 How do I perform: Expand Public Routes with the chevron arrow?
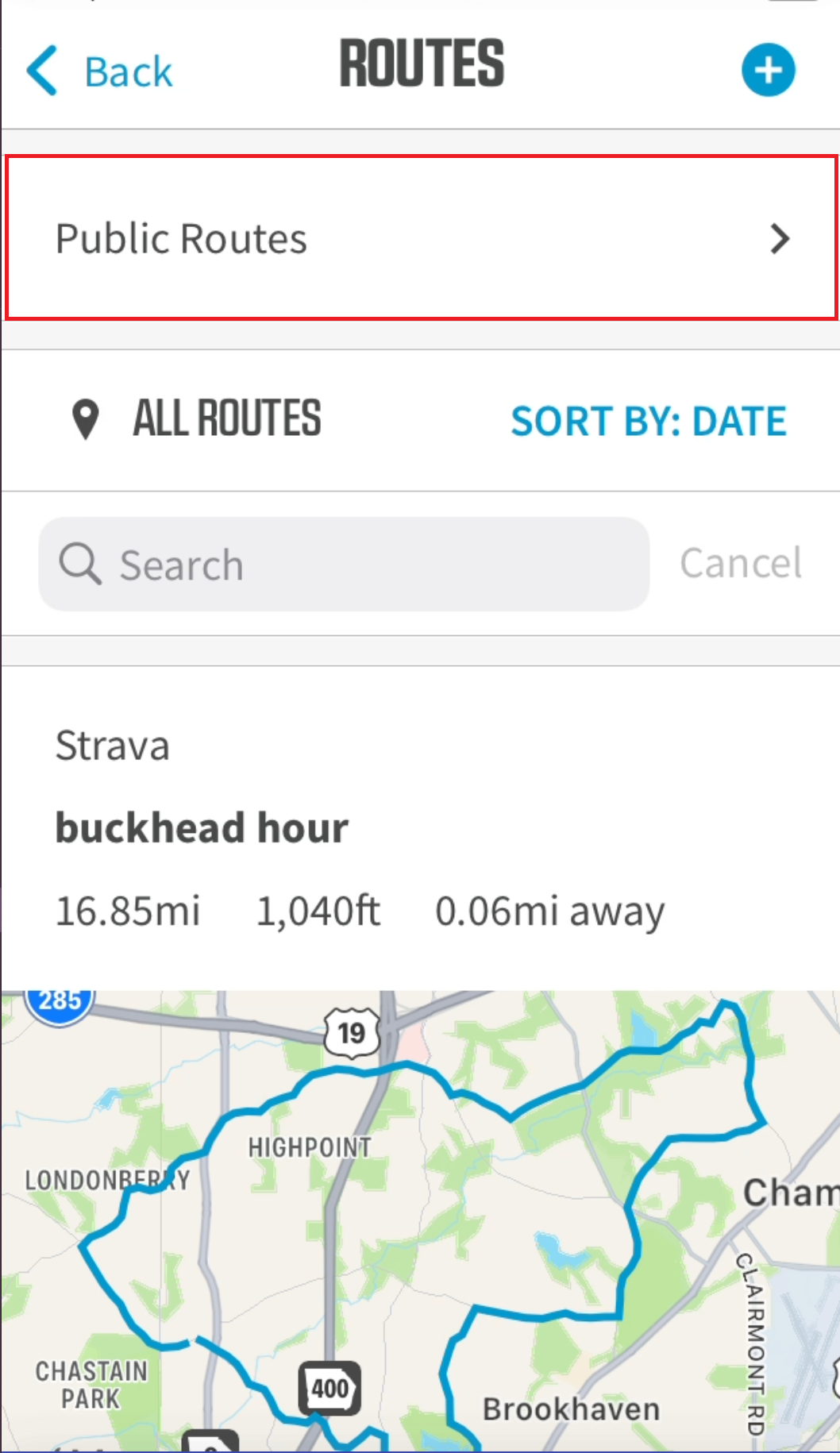(780, 239)
